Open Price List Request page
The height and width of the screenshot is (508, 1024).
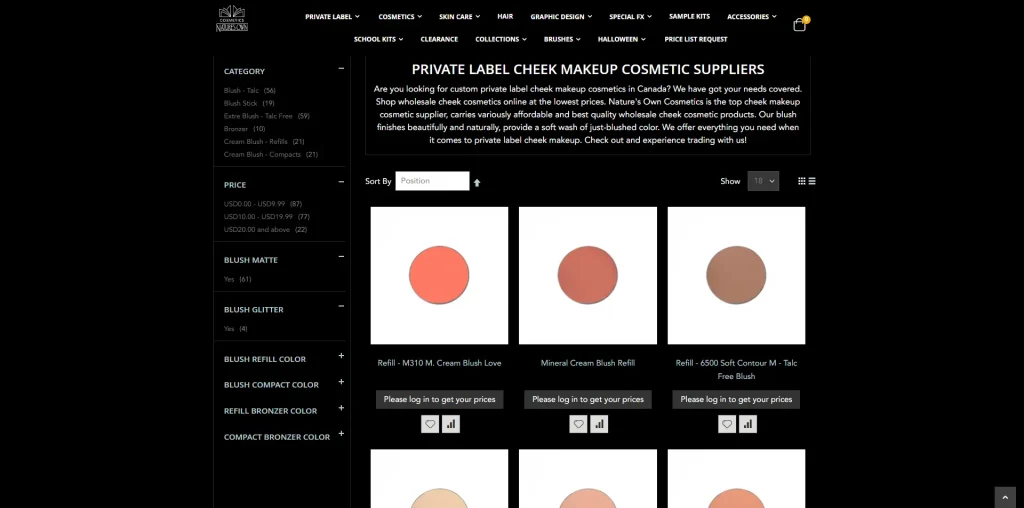696,39
